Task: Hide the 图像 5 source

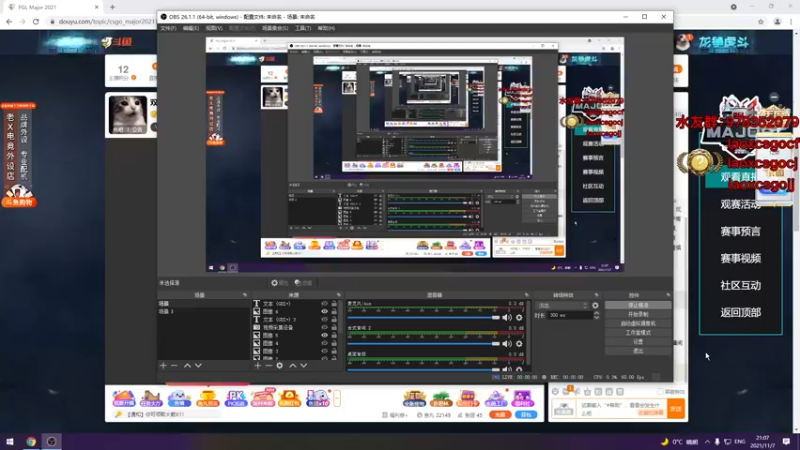Action: tap(324, 335)
